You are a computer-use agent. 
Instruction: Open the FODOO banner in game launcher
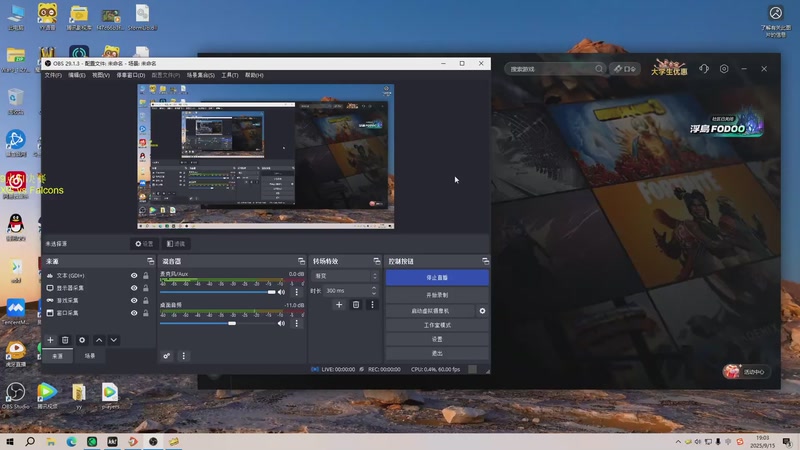point(726,126)
